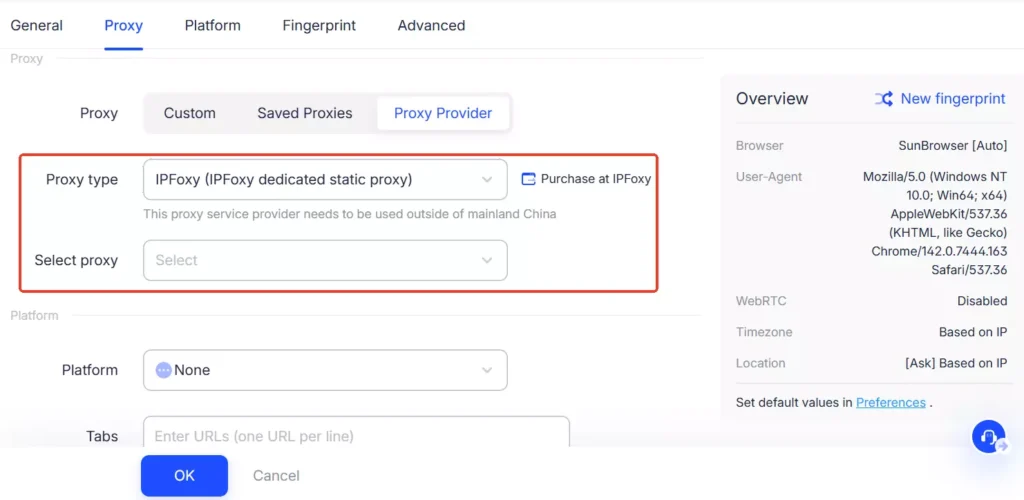Screen dimensions: 1024x500
Task: Open the Platform None dropdown
Action: 325,370
